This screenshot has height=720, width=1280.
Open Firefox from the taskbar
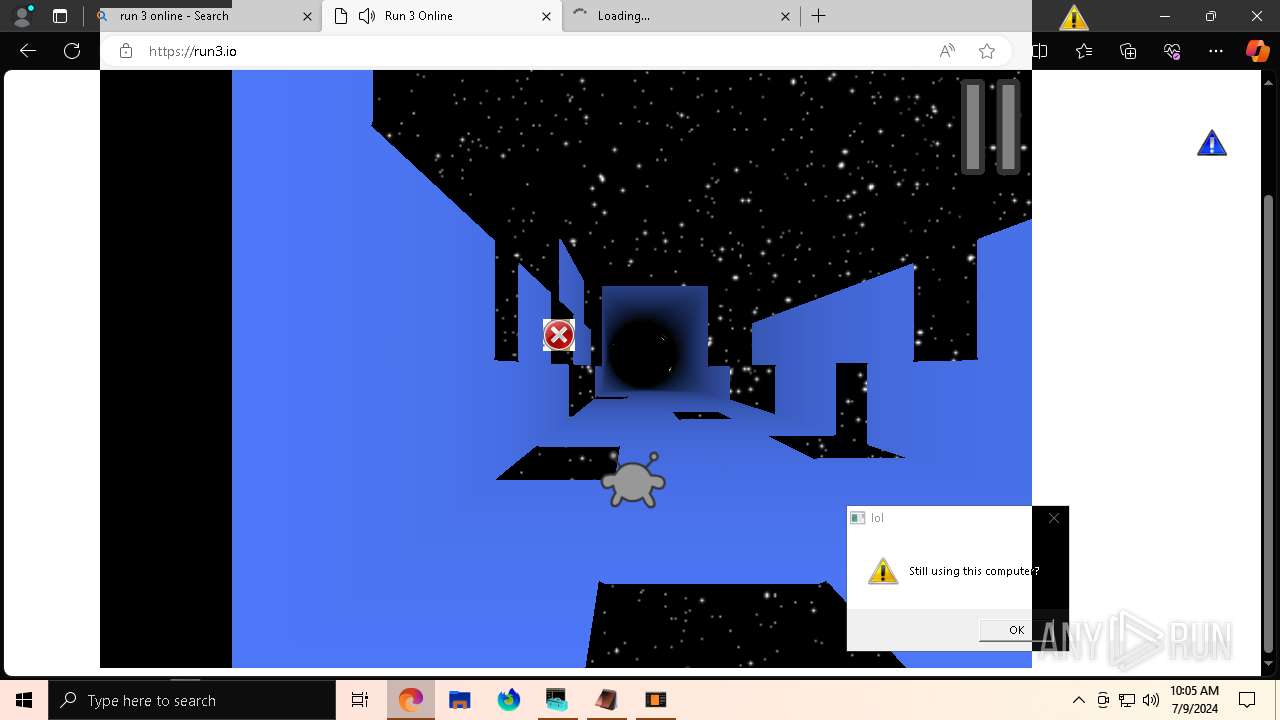(509, 700)
